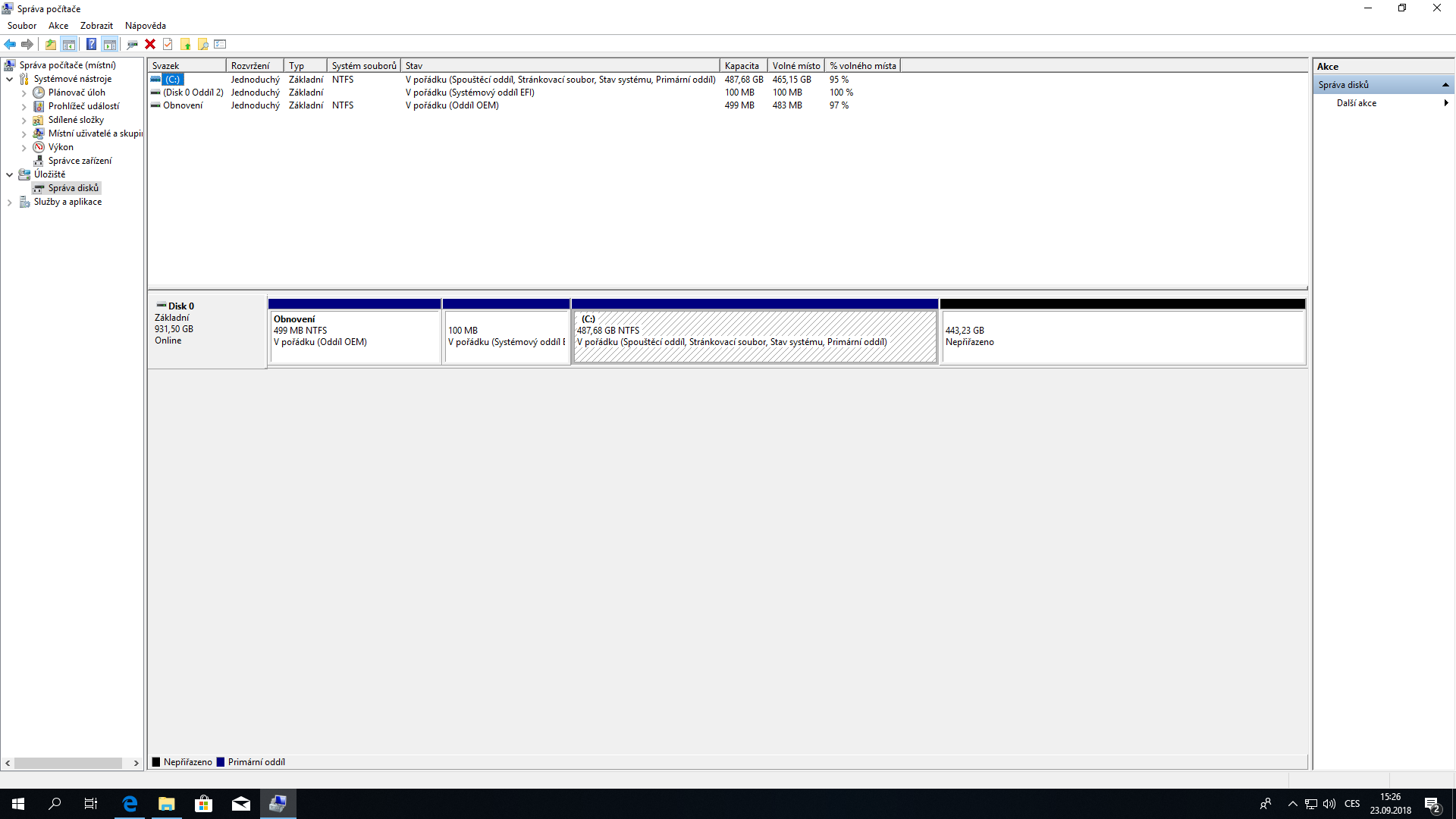Toggle the Show/Hide Console Tree button
The height and width of the screenshot is (819, 1456).
pyautogui.click(x=69, y=44)
